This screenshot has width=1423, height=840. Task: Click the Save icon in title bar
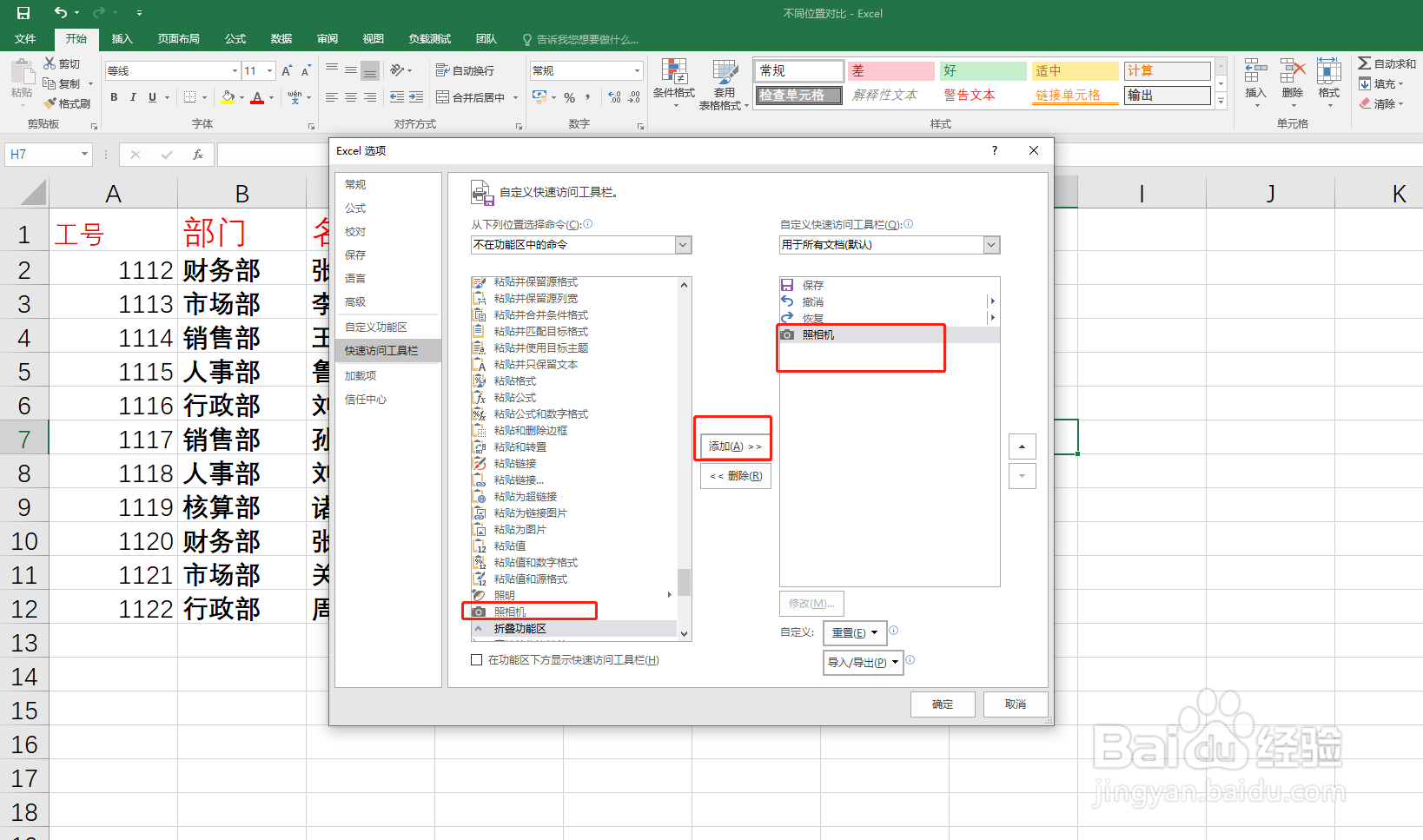[x=23, y=13]
